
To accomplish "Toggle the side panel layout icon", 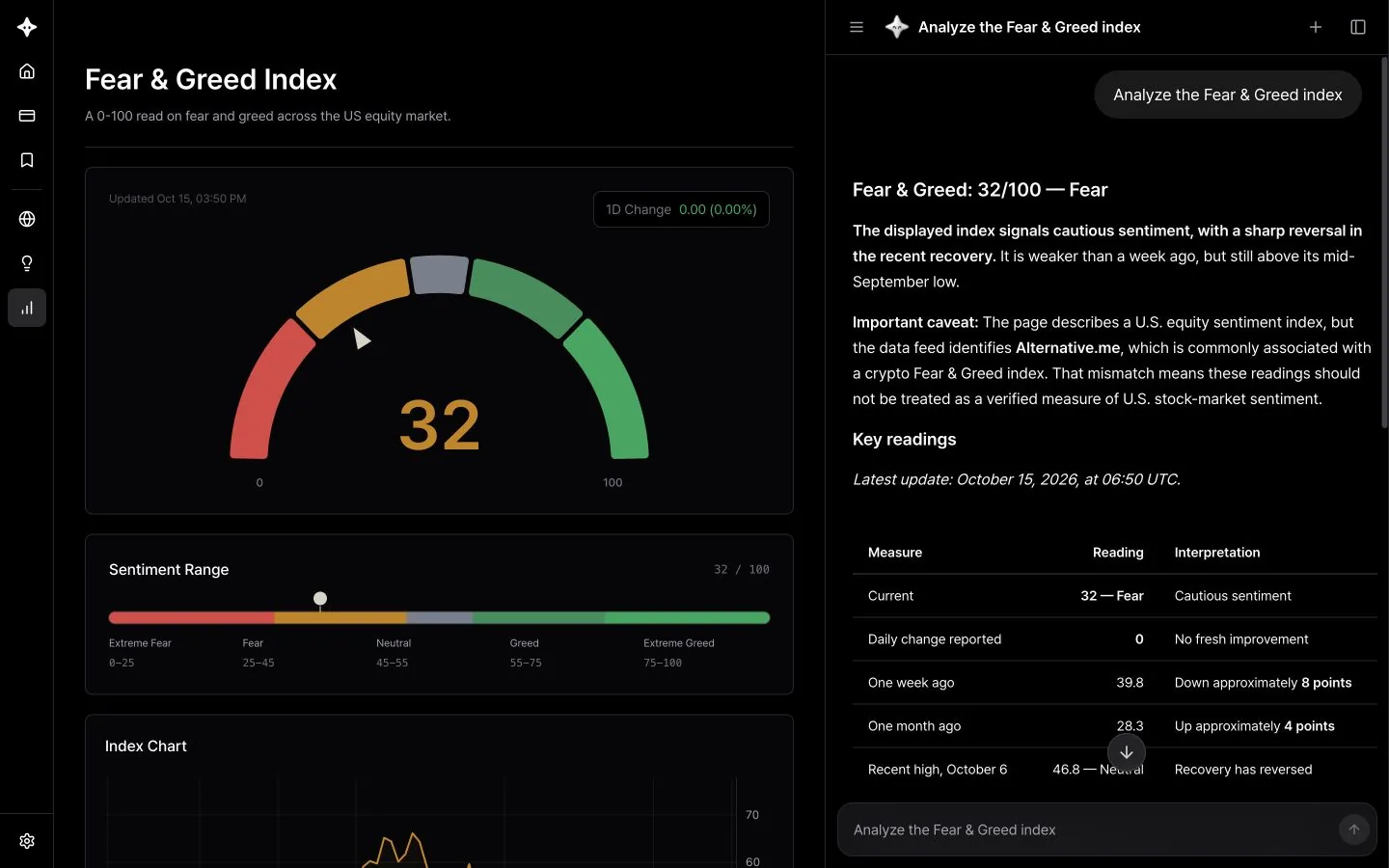I will pos(1358,27).
